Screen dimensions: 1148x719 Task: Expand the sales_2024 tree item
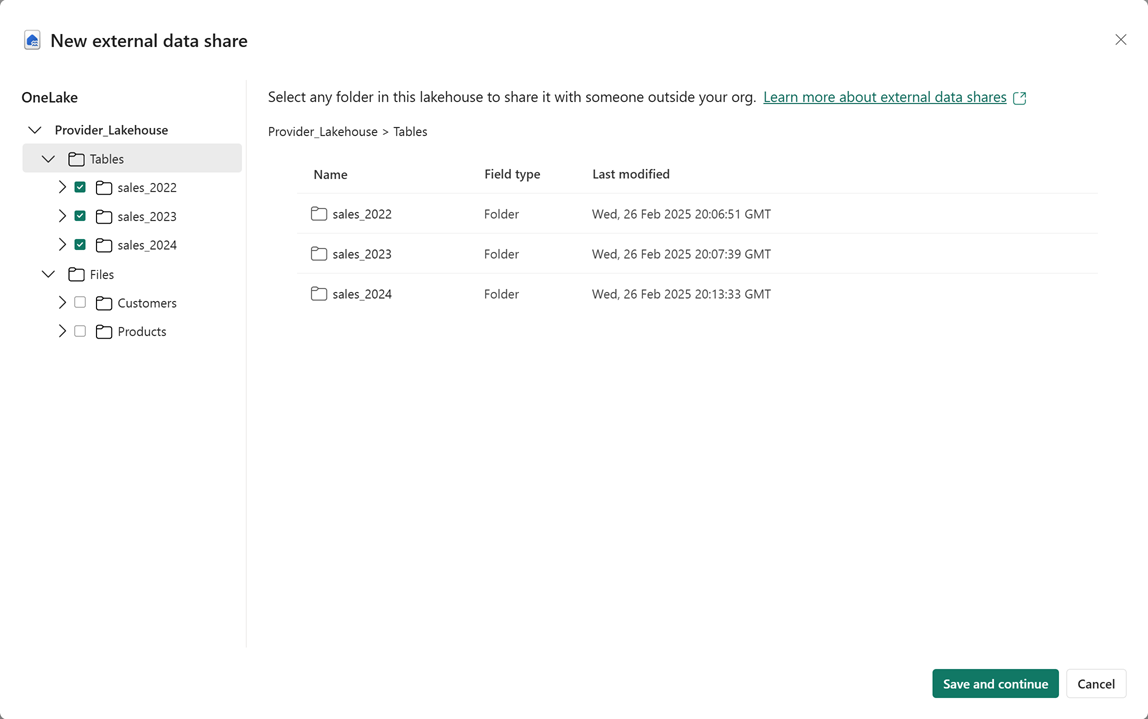62,244
